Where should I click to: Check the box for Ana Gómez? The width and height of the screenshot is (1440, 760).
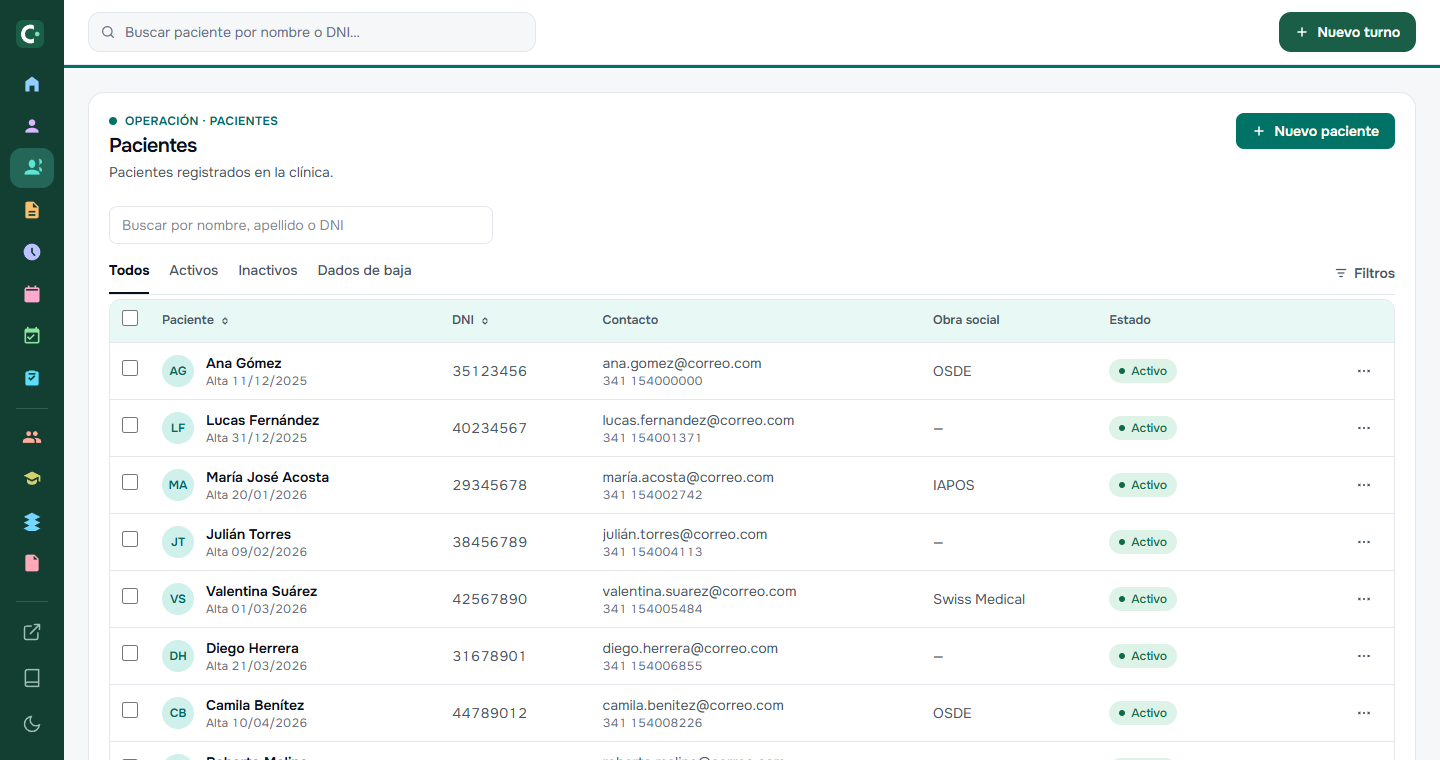pos(130,368)
